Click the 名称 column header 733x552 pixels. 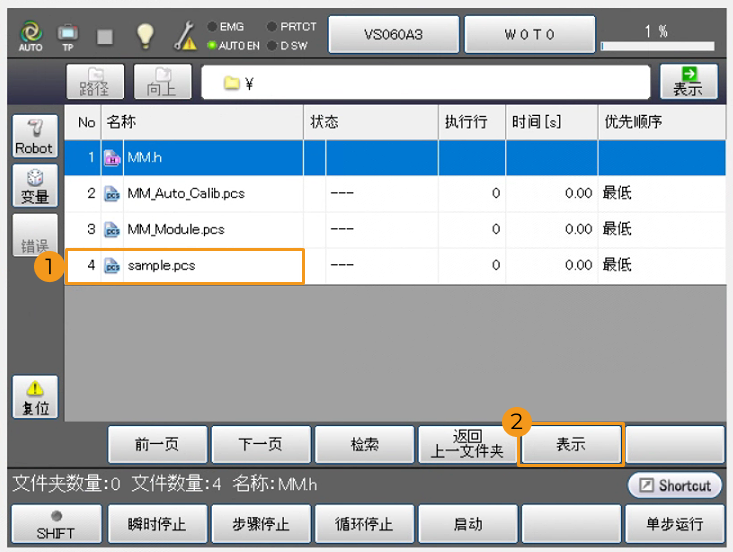(x=202, y=122)
